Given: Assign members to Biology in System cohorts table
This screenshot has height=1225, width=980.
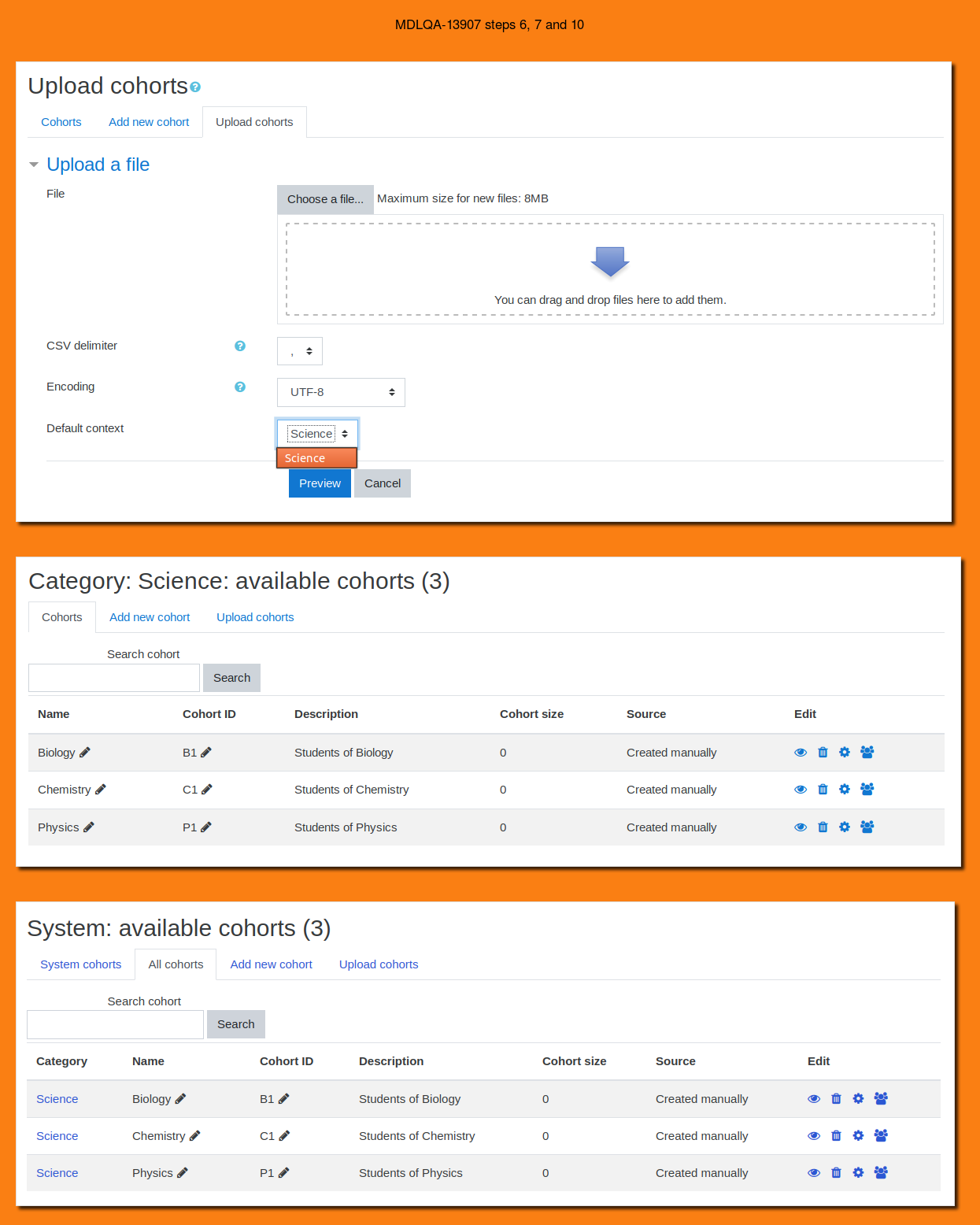Looking at the screenshot, I should point(881,1099).
